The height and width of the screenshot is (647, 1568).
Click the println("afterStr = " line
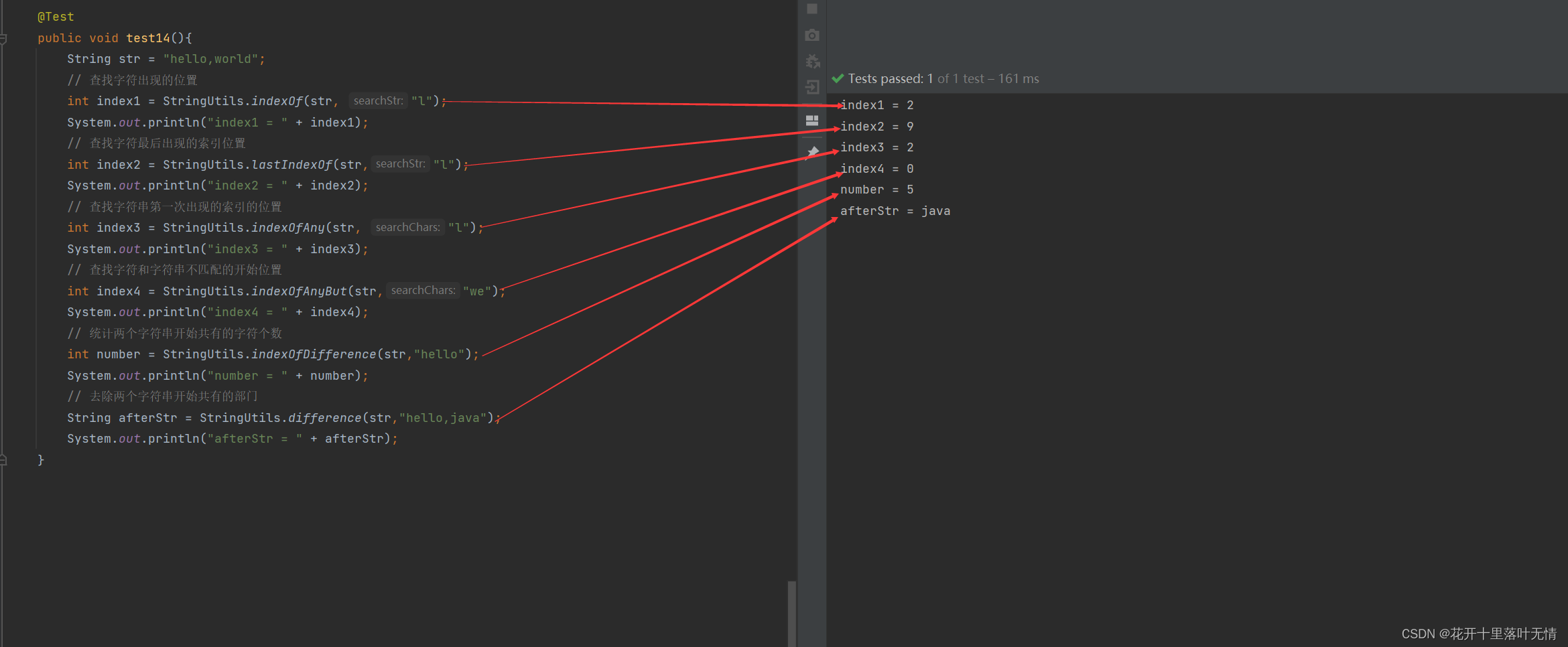pos(233,439)
